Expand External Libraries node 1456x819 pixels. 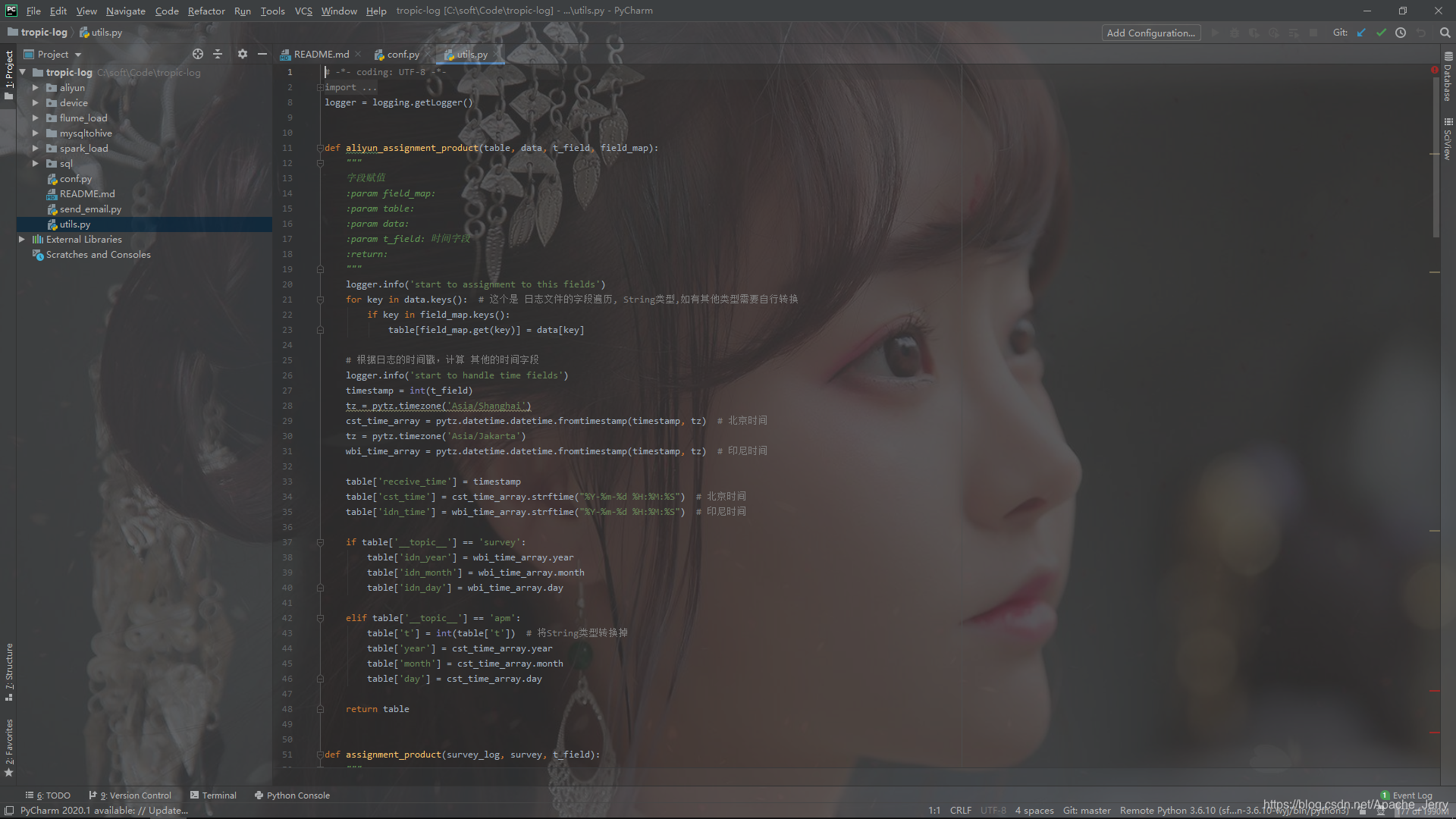coord(22,240)
